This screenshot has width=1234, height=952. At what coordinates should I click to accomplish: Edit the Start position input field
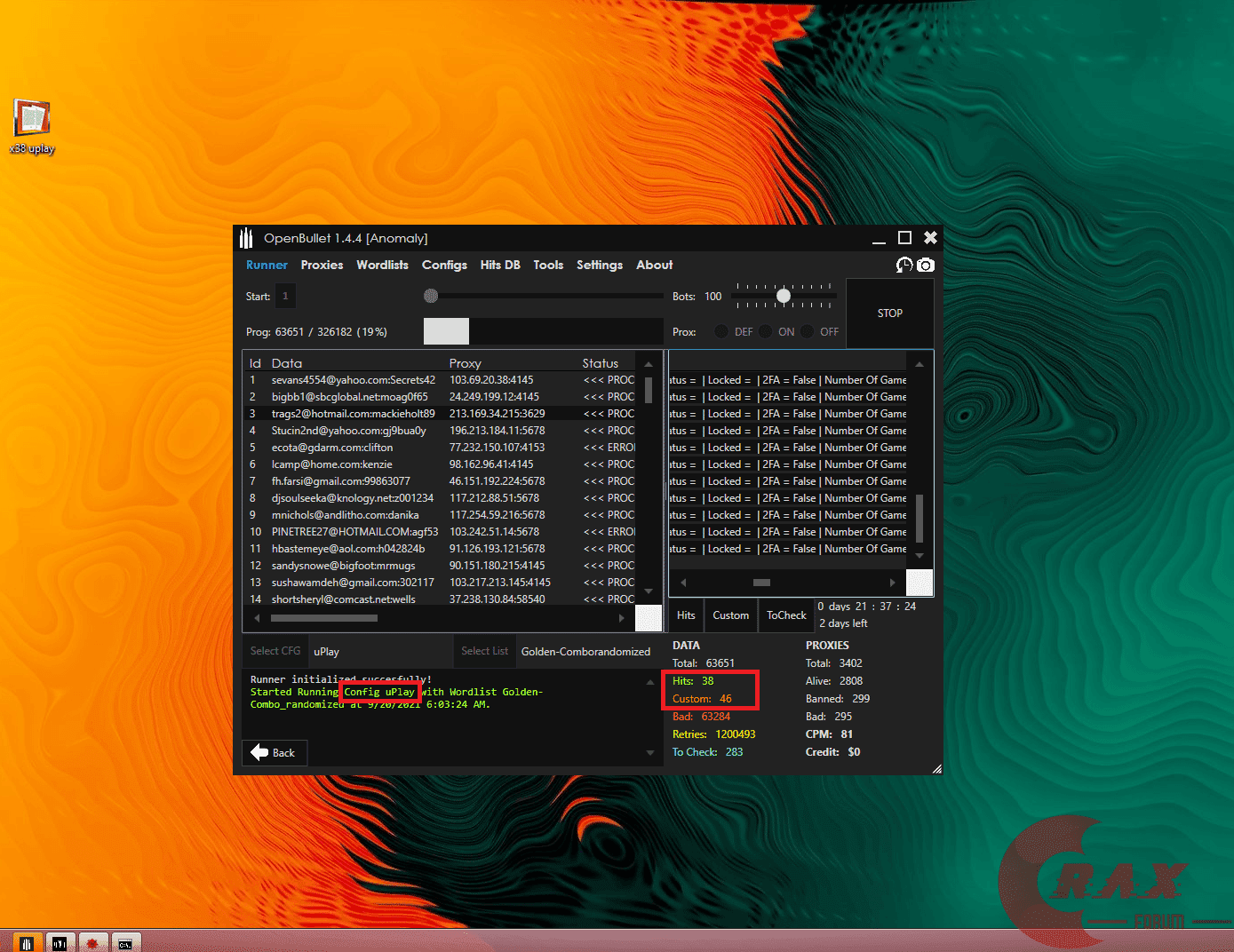pos(285,296)
